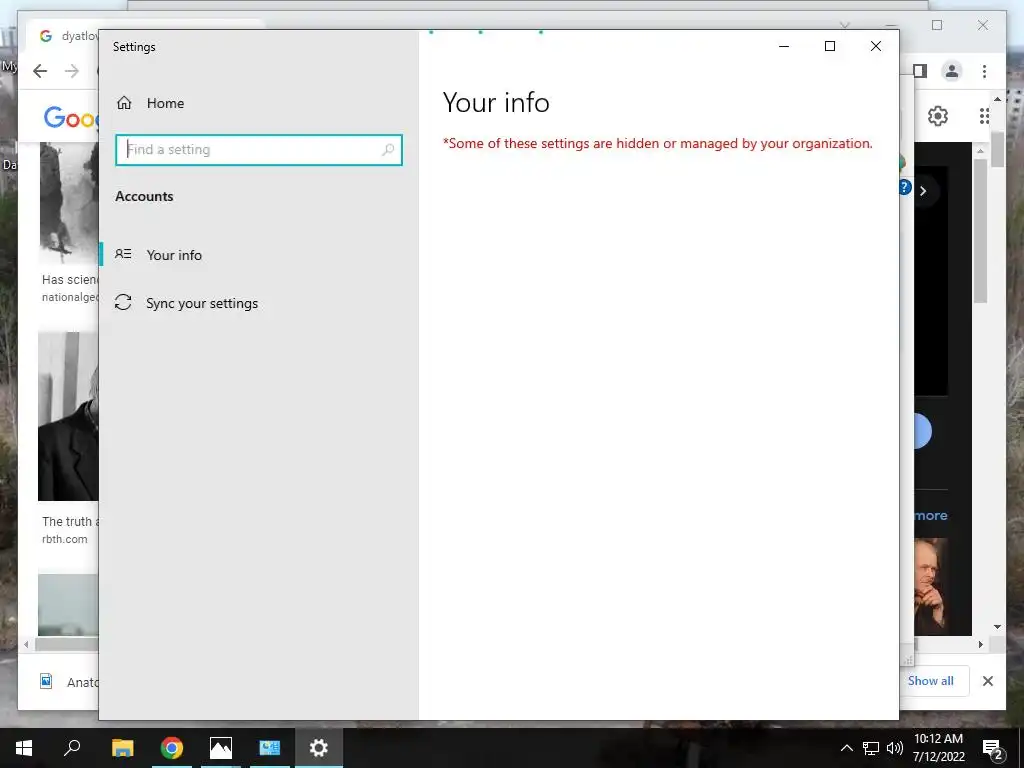Screen dimensions: 1024x768
Task: Switch to Chrome in taskbar
Action: [172, 748]
